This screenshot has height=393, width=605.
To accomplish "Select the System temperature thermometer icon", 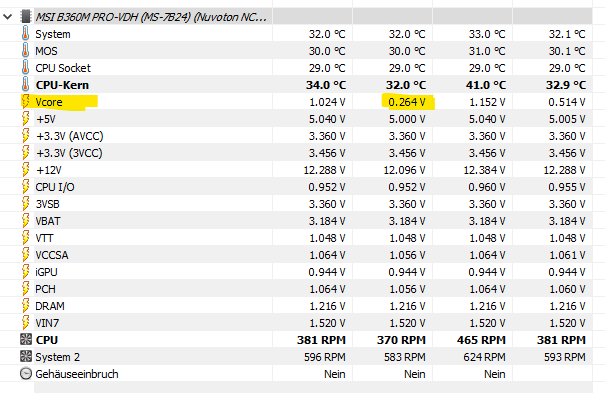I will [25, 34].
